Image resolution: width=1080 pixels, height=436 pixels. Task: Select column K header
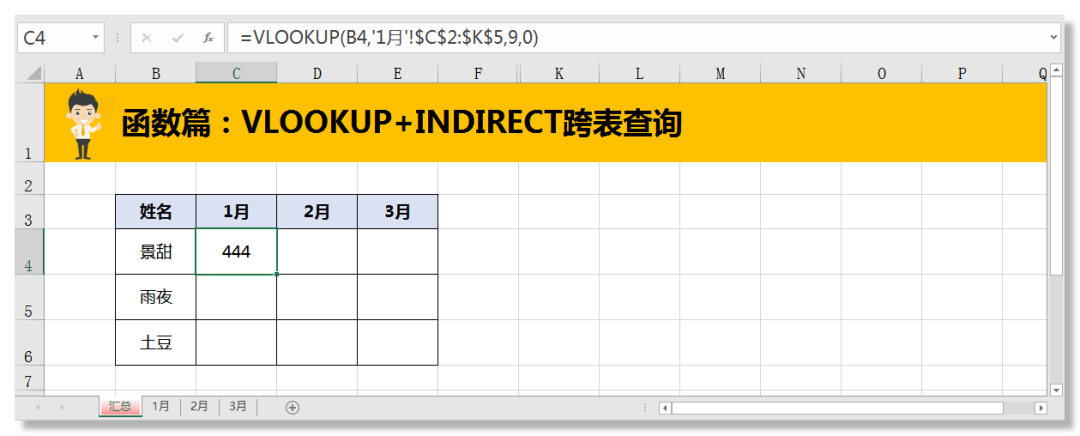pos(559,74)
